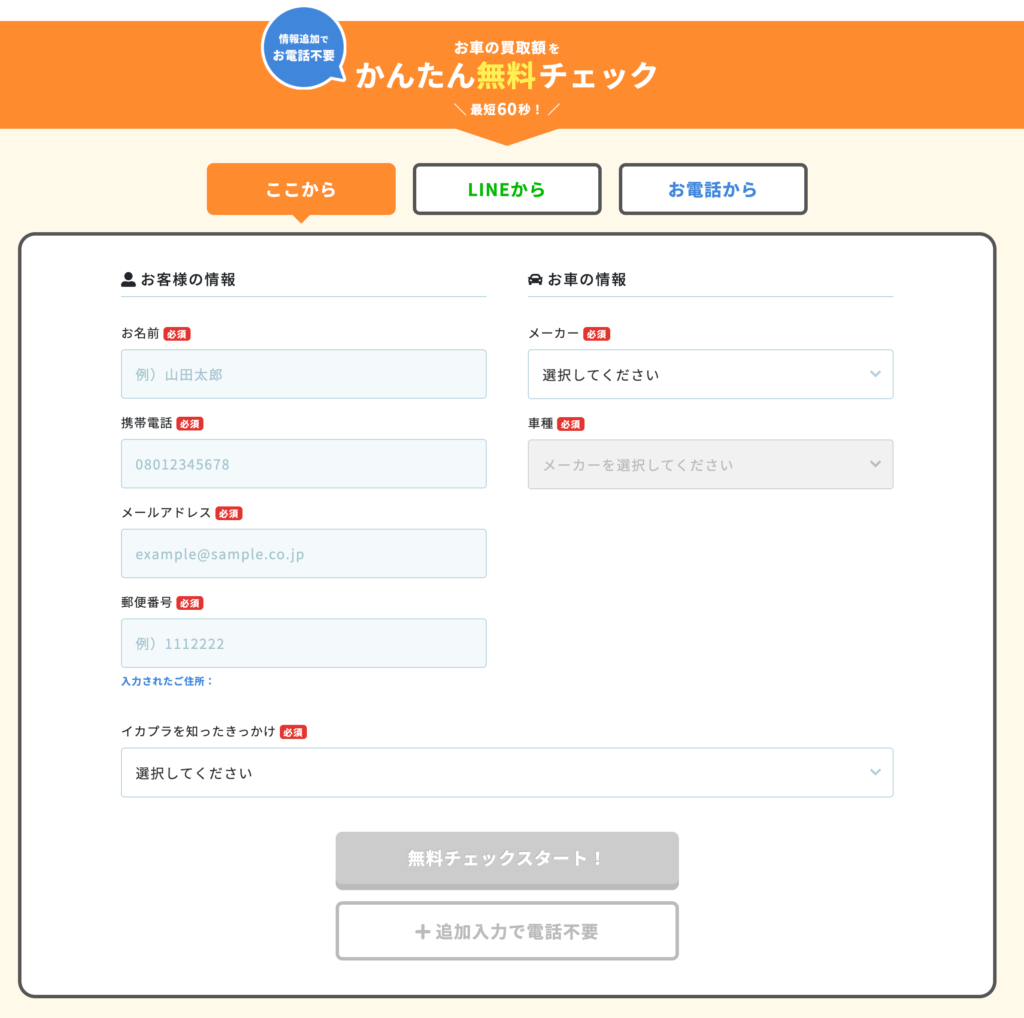Focus the 郵便番号 postal code field
The image size is (1024, 1018).
click(x=304, y=643)
